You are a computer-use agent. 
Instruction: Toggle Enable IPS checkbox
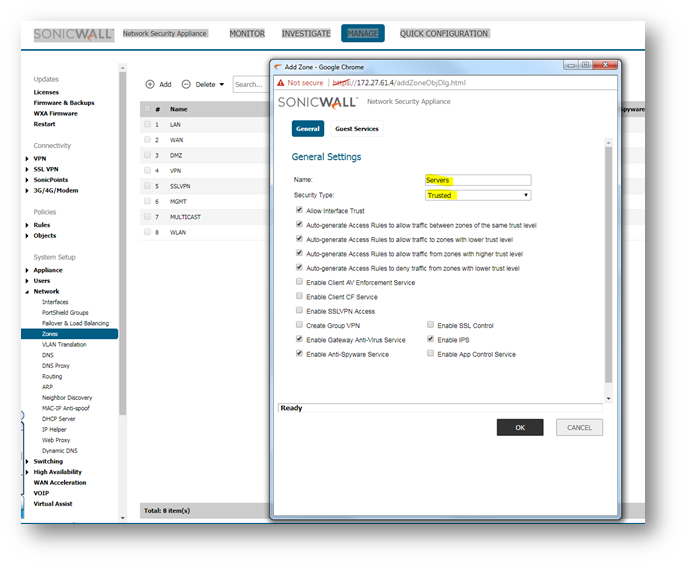pyautogui.click(x=431, y=340)
